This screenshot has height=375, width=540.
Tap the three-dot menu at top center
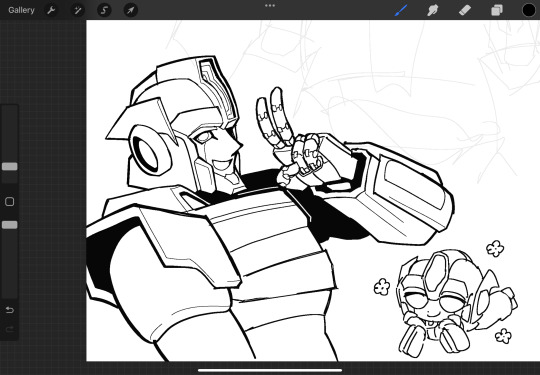coord(270,6)
